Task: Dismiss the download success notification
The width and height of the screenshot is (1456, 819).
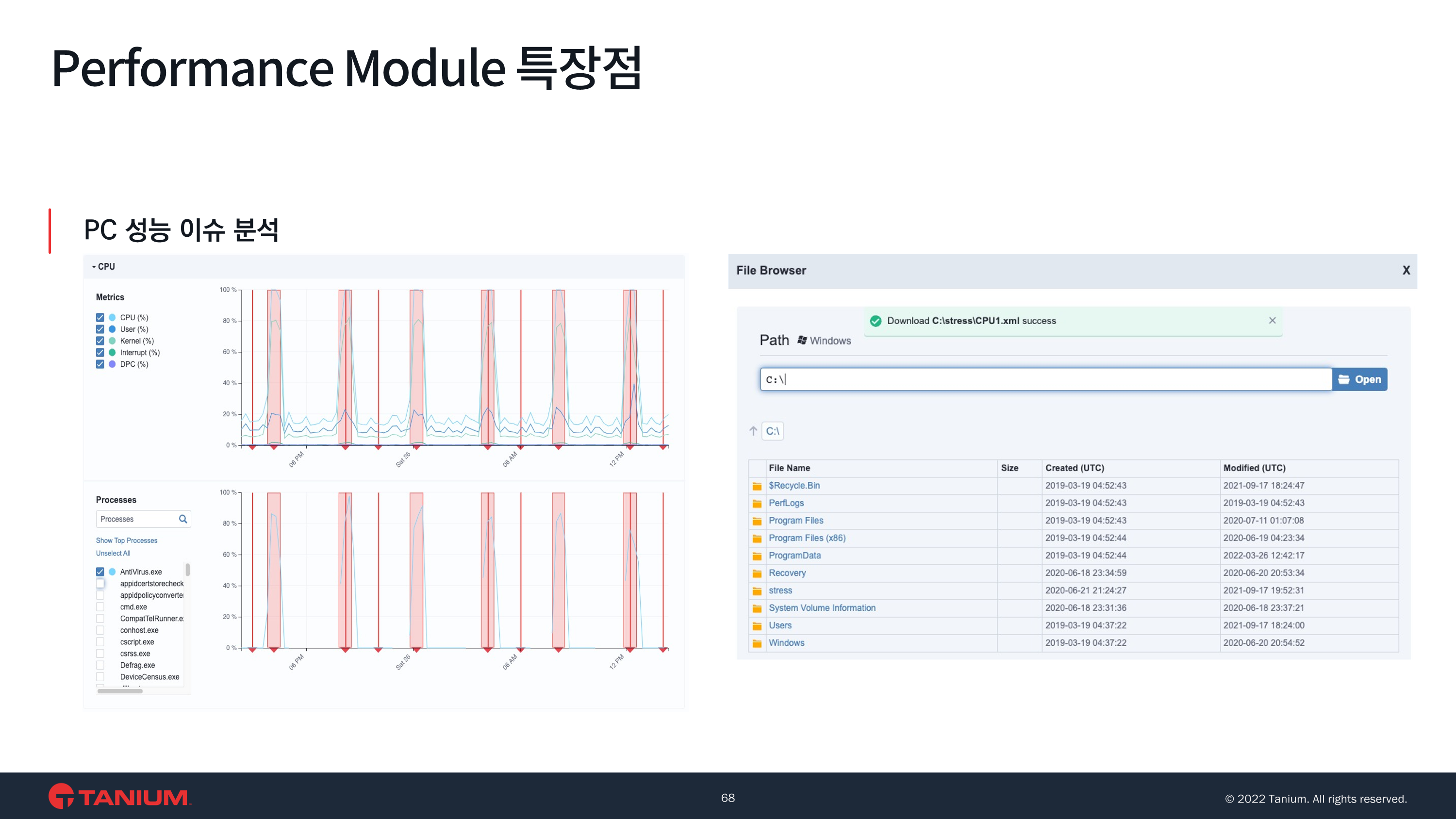Action: tap(1272, 321)
